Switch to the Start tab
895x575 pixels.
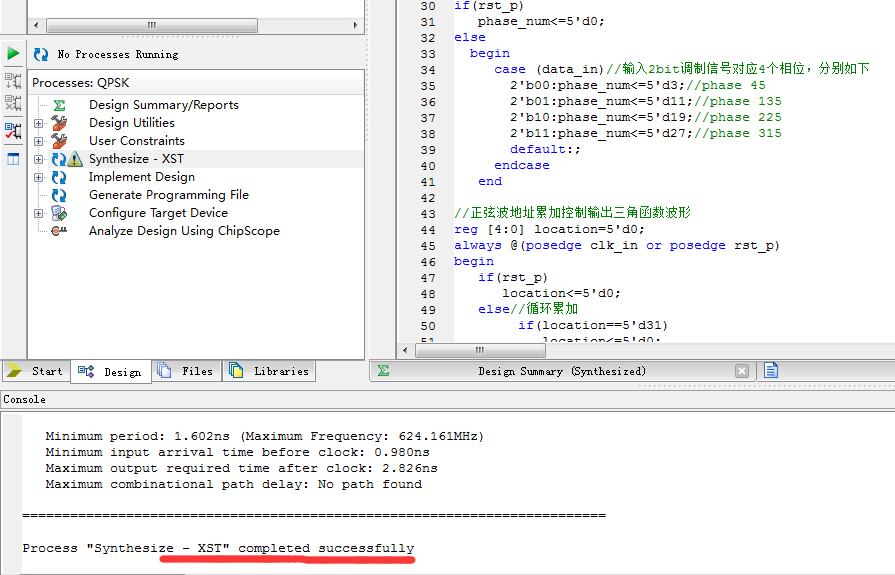[36, 371]
